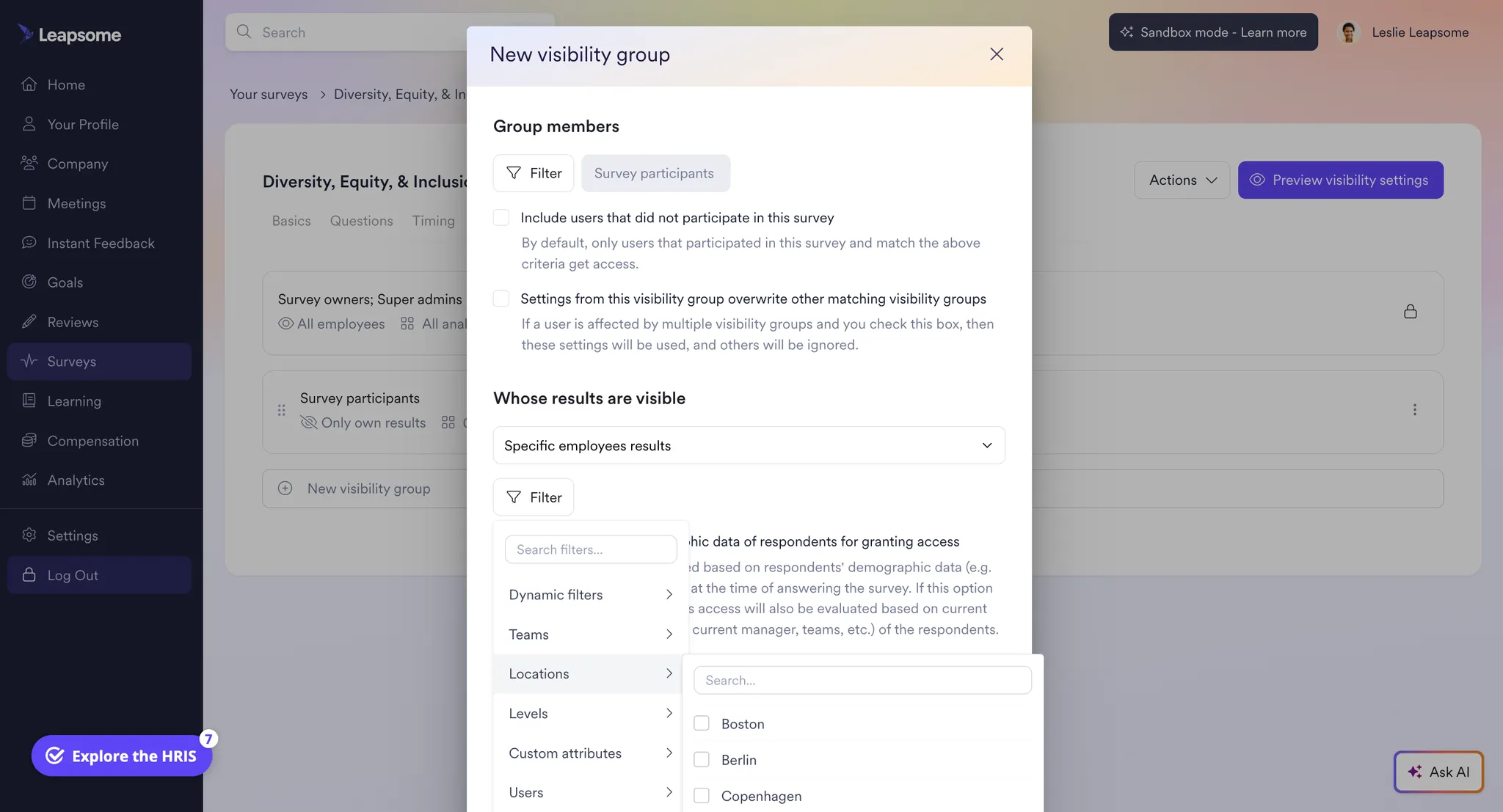Check the Boston location checkbox
The width and height of the screenshot is (1503, 812).
[x=702, y=723]
